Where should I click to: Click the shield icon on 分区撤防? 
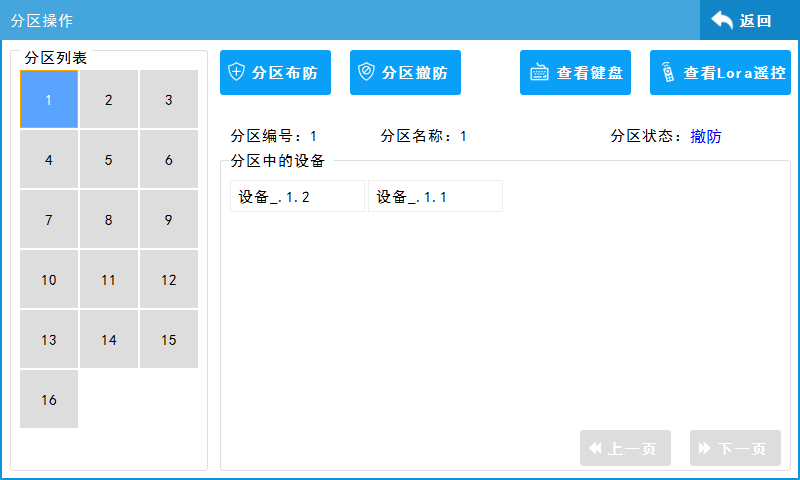(x=367, y=72)
